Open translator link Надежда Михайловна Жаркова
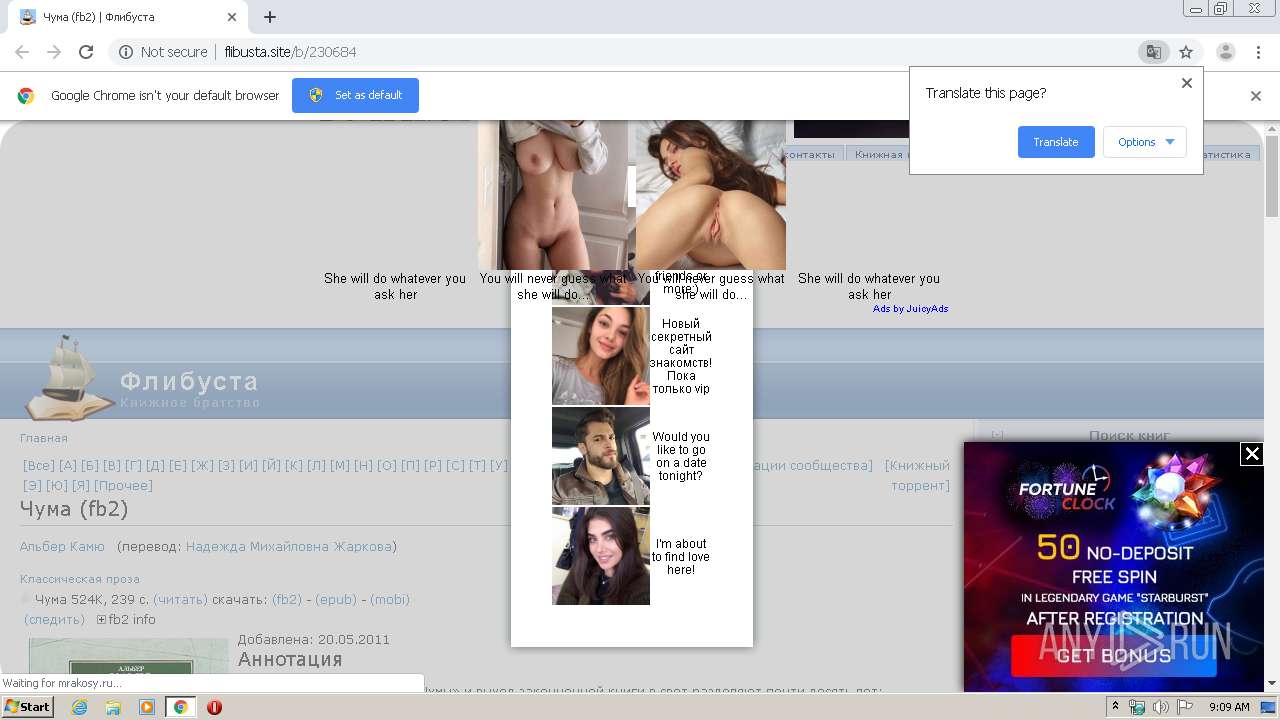The height and width of the screenshot is (720, 1280). pyautogui.click(x=288, y=546)
